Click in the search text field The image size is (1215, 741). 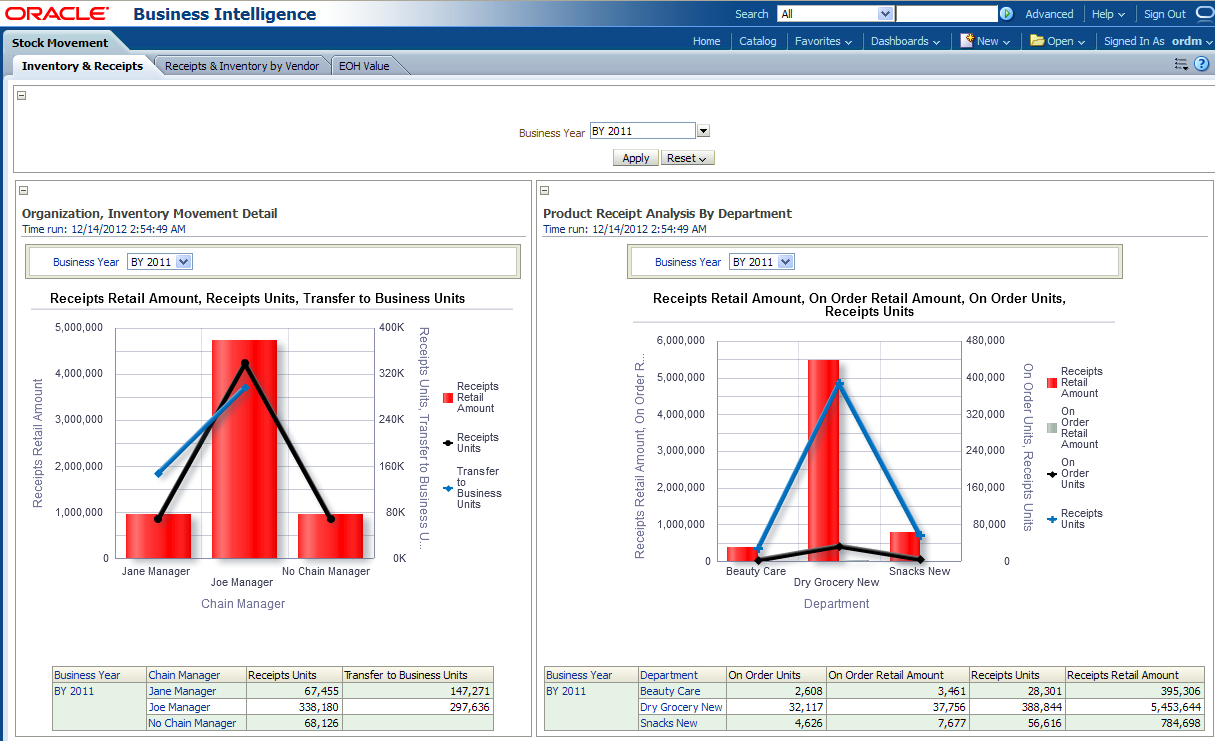(x=946, y=14)
